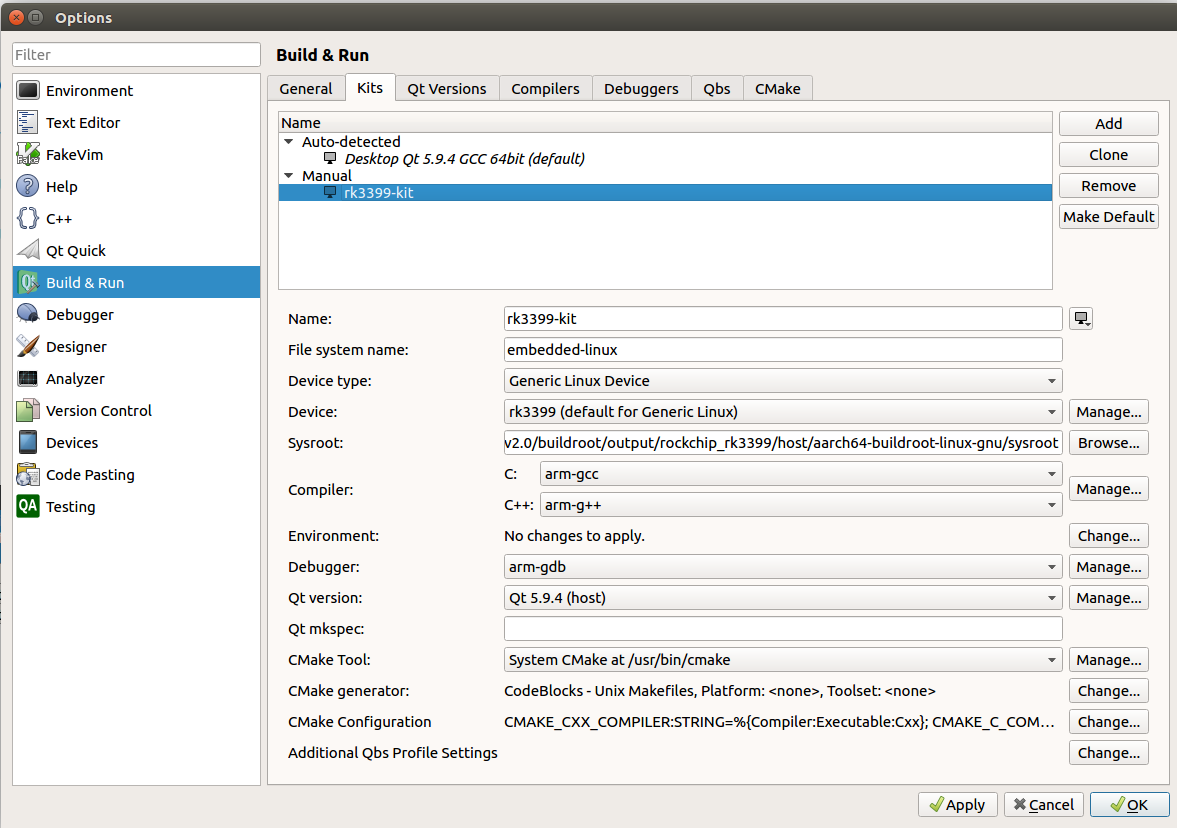Open the Qt version dropdown
Viewport: 1177px width, 828px height.
pos(783,598)
